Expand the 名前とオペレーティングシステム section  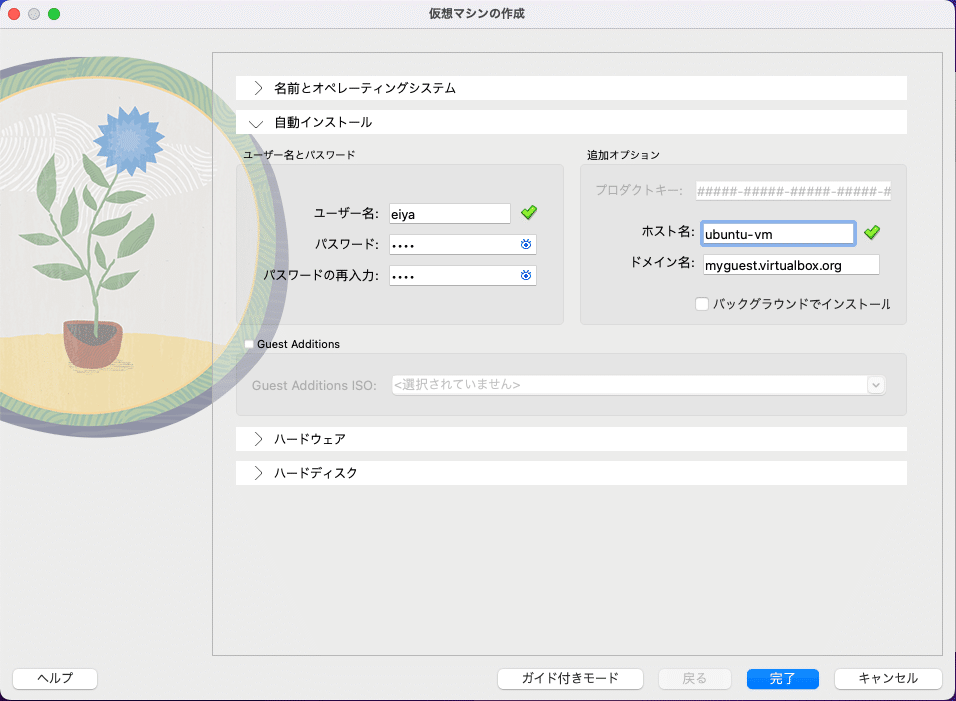pyautogui.click(x=571, y=88)
